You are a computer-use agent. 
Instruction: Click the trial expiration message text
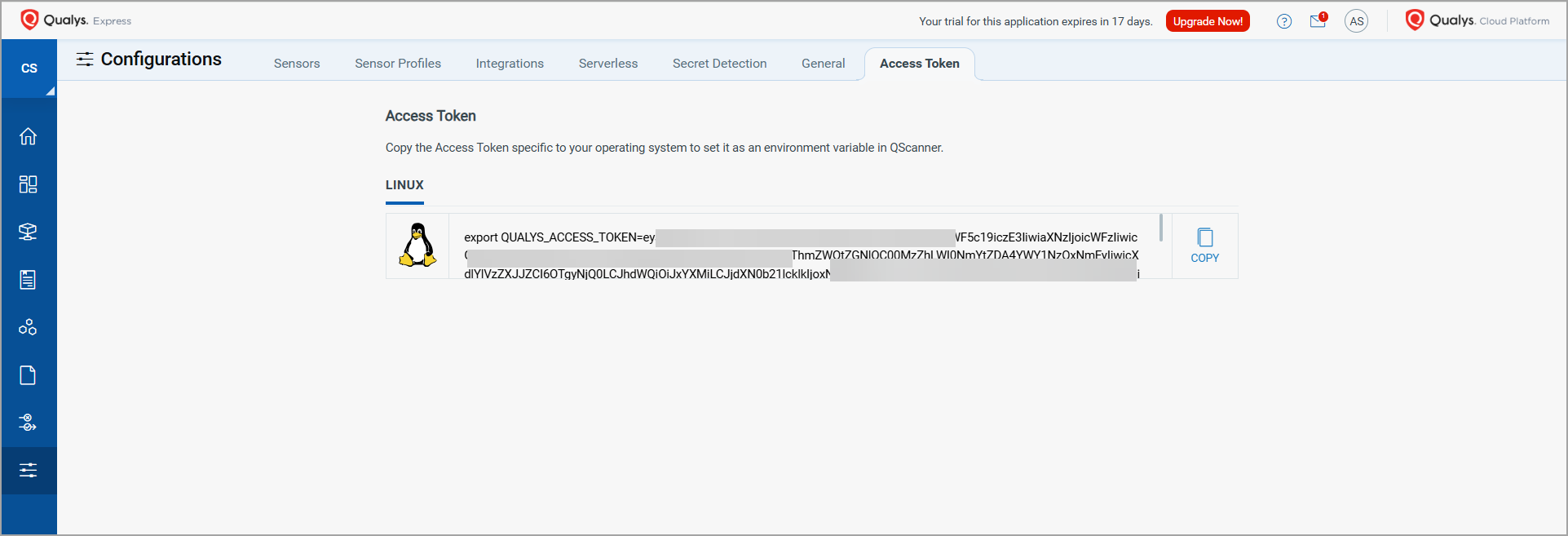tap(1036, 21)
